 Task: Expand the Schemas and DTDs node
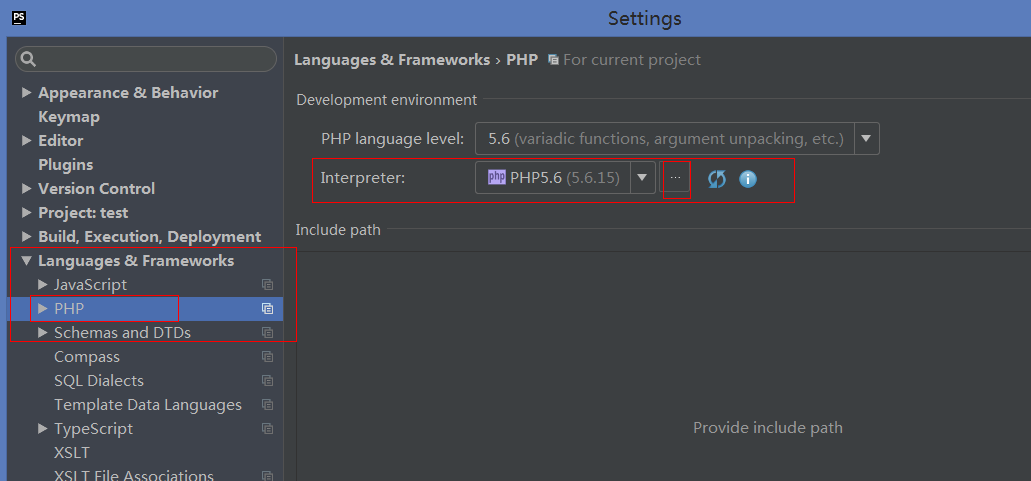coord(42,333)
